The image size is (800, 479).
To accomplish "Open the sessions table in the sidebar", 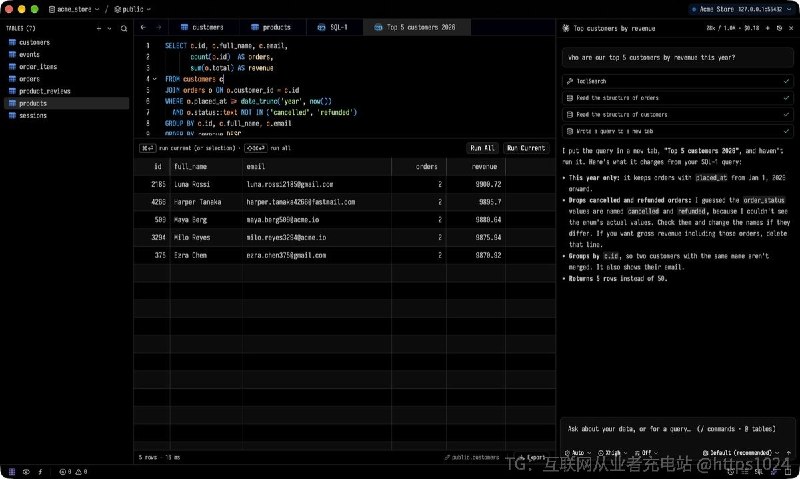I will [x=66, y=115].
